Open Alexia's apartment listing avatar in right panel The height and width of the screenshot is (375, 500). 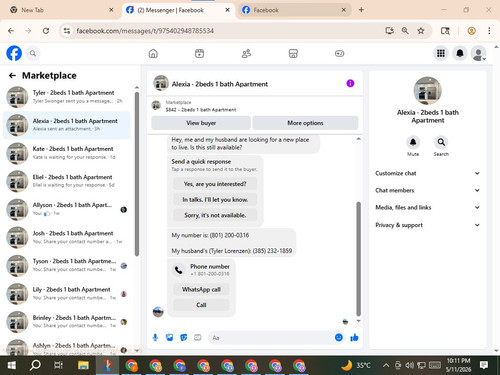427,91
